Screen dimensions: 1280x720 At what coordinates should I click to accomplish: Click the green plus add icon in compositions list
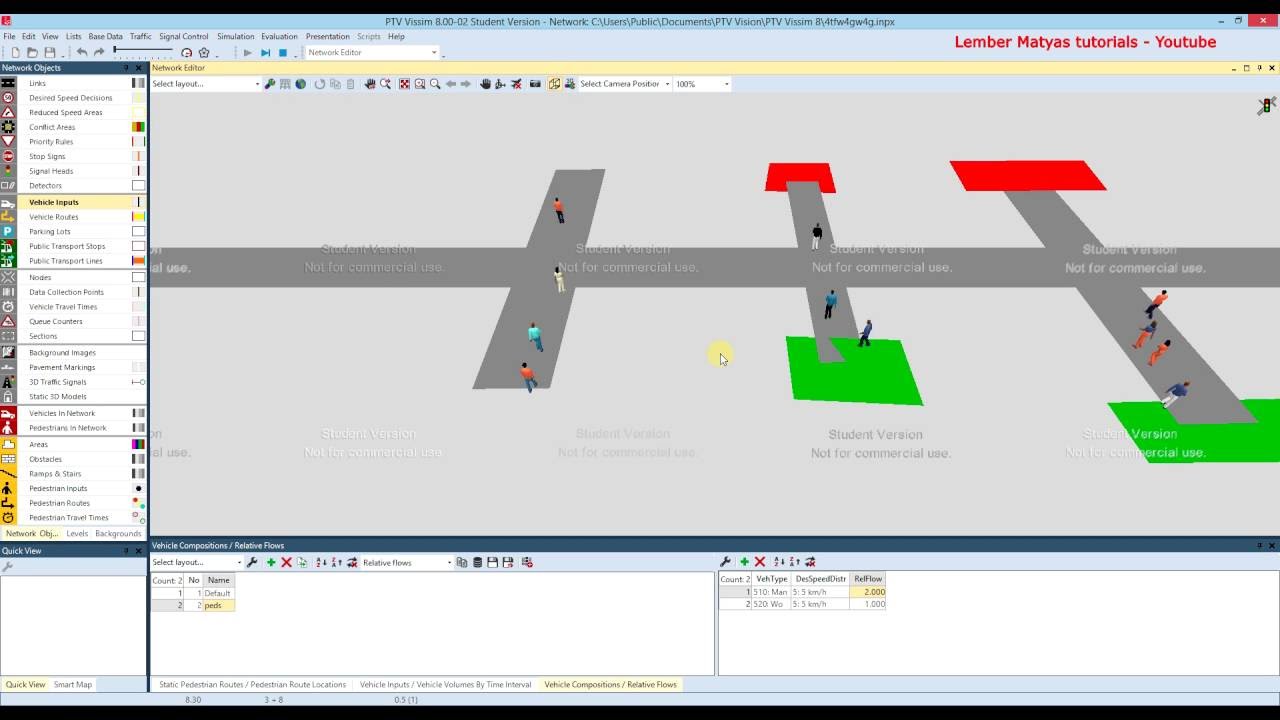tap(271, 563)
